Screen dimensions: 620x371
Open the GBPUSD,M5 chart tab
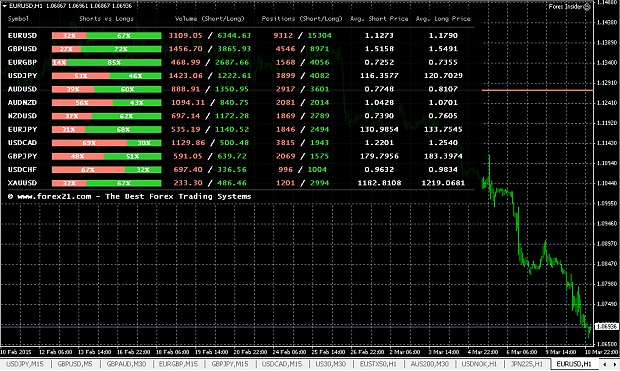(75, 364)
